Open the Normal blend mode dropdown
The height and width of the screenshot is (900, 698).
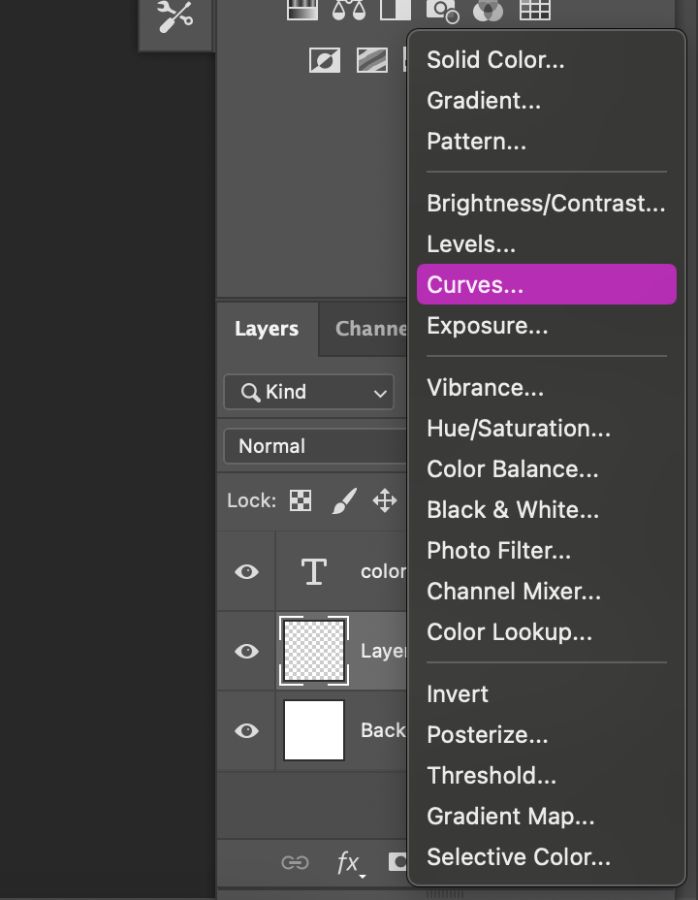point(315,446)
